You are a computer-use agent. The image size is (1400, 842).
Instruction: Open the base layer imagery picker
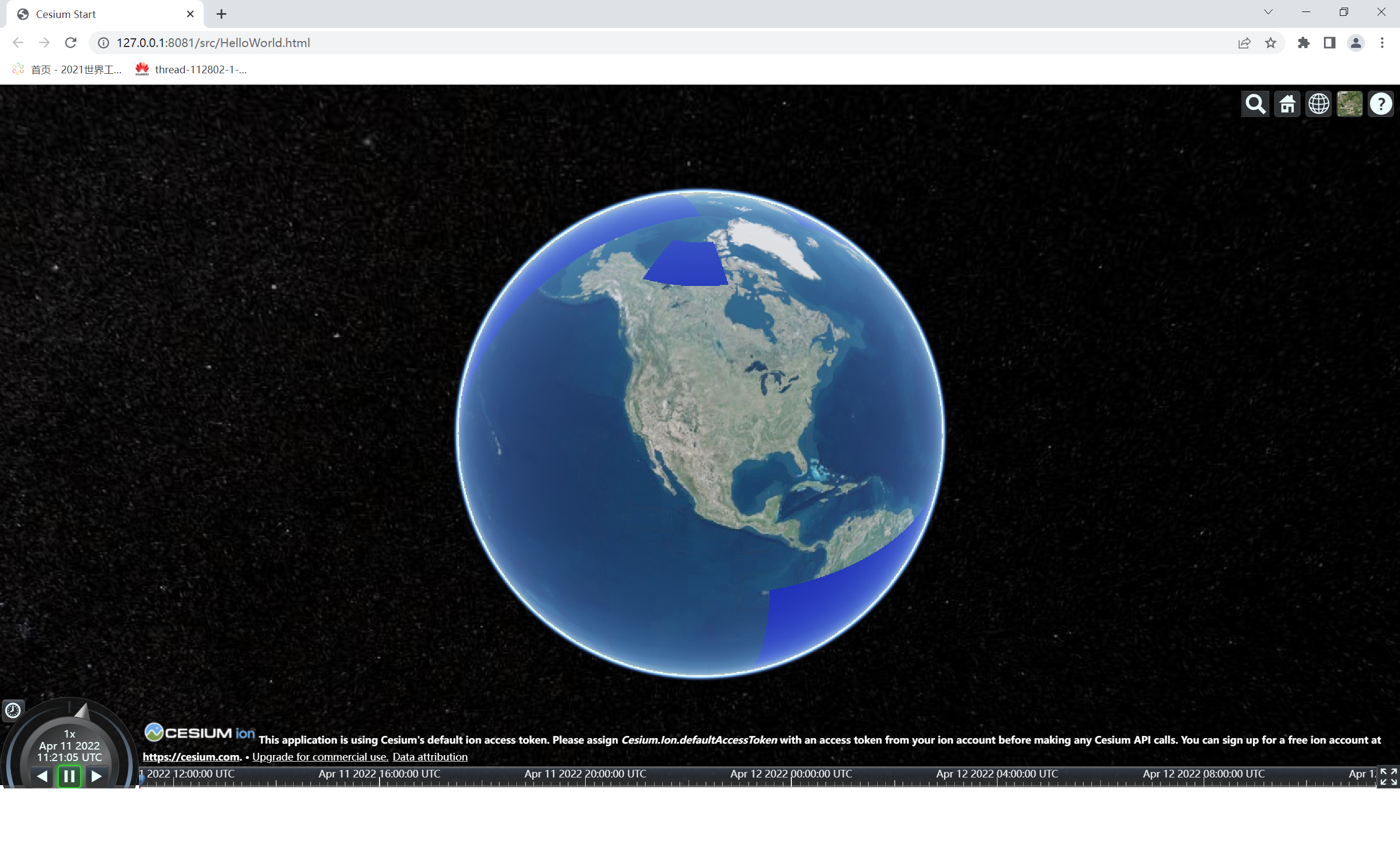(1350, 104)
